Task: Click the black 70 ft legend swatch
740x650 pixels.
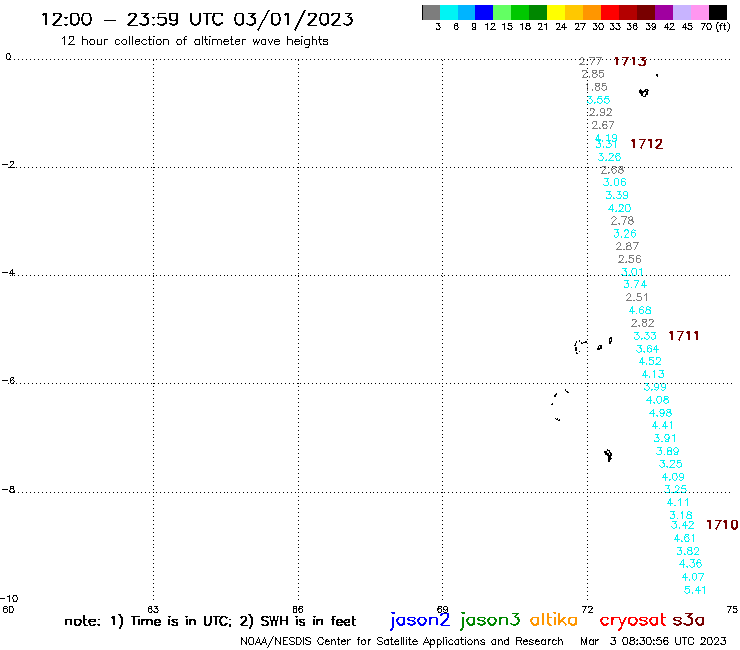Action: 717,12
